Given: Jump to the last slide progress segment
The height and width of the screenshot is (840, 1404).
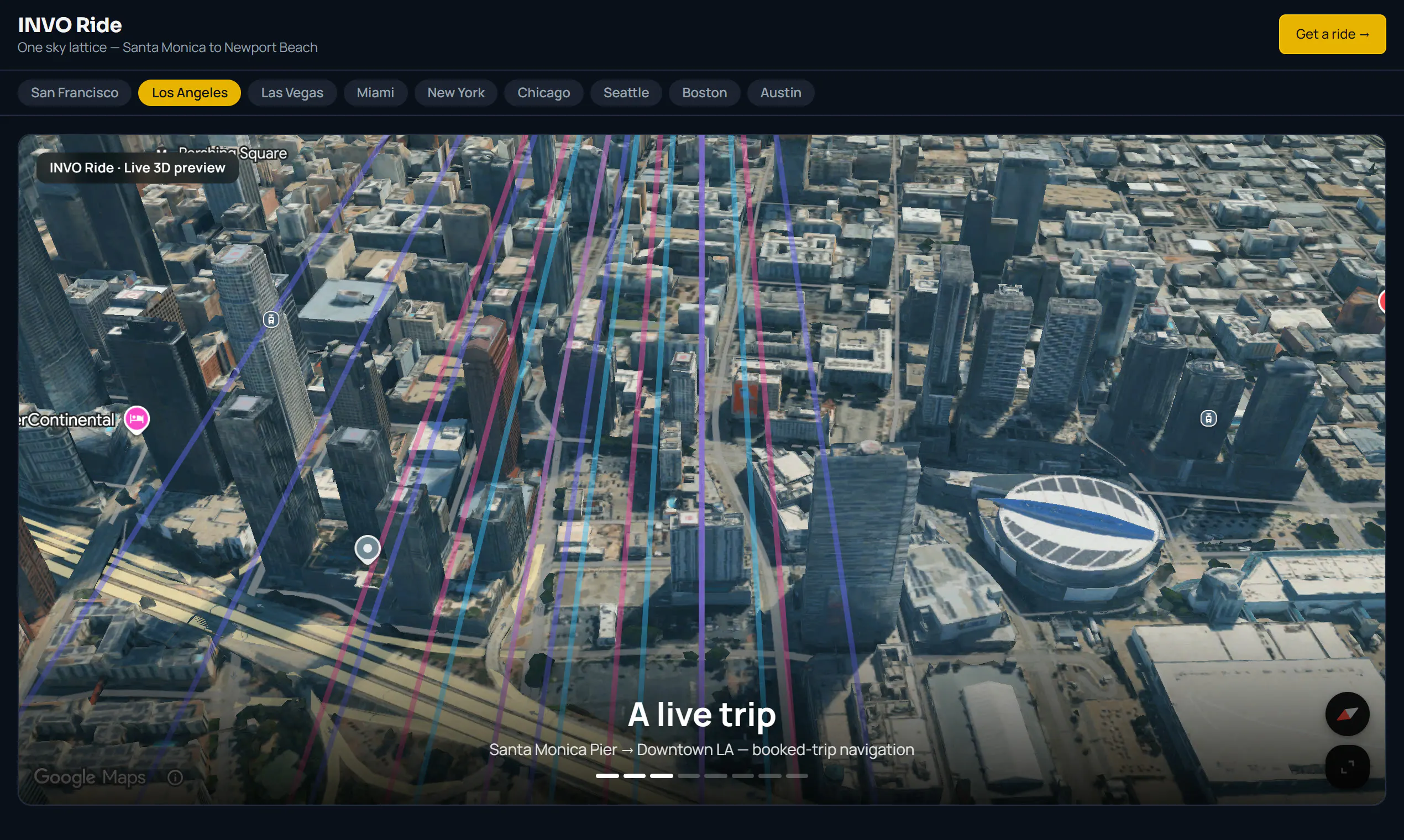Looking at the screenshot, I should point(797,776).
